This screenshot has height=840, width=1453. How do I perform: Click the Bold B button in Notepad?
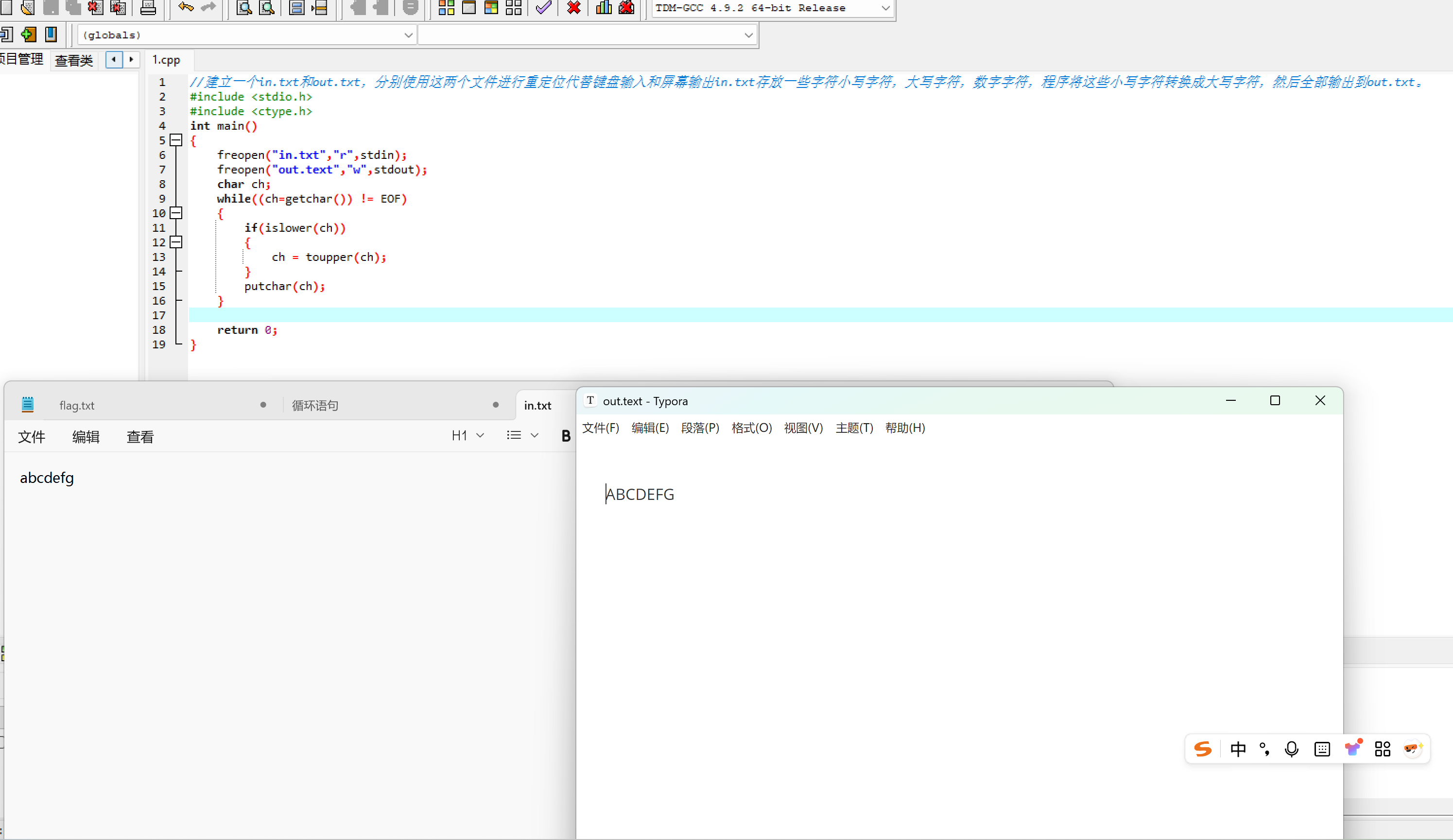coord(566,436)
